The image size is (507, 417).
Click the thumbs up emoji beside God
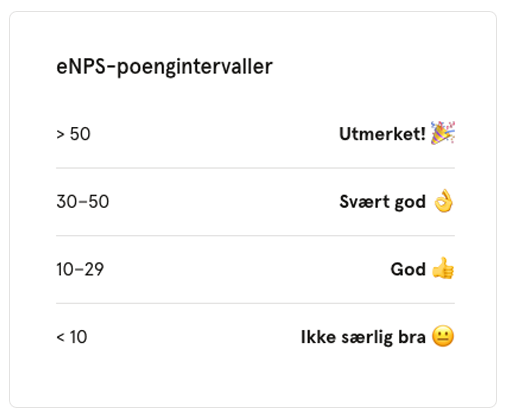tap(443, 268)
